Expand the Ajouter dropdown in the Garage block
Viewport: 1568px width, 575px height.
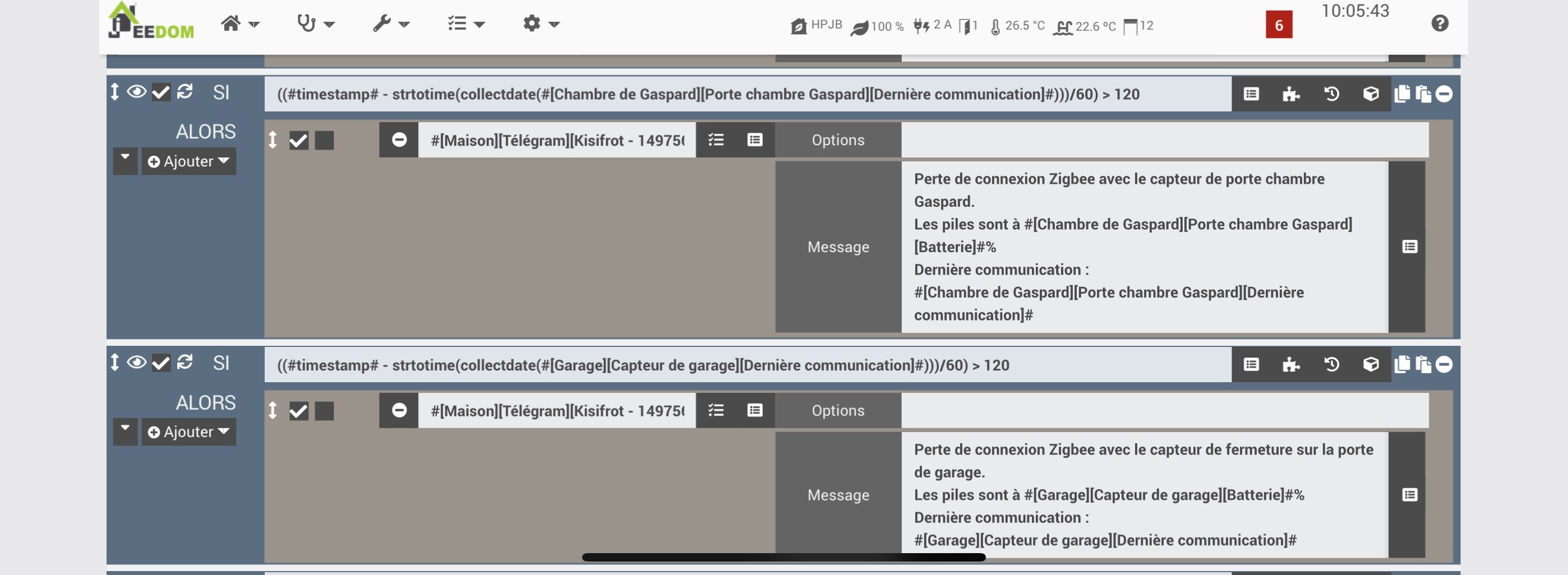point(188,432)
